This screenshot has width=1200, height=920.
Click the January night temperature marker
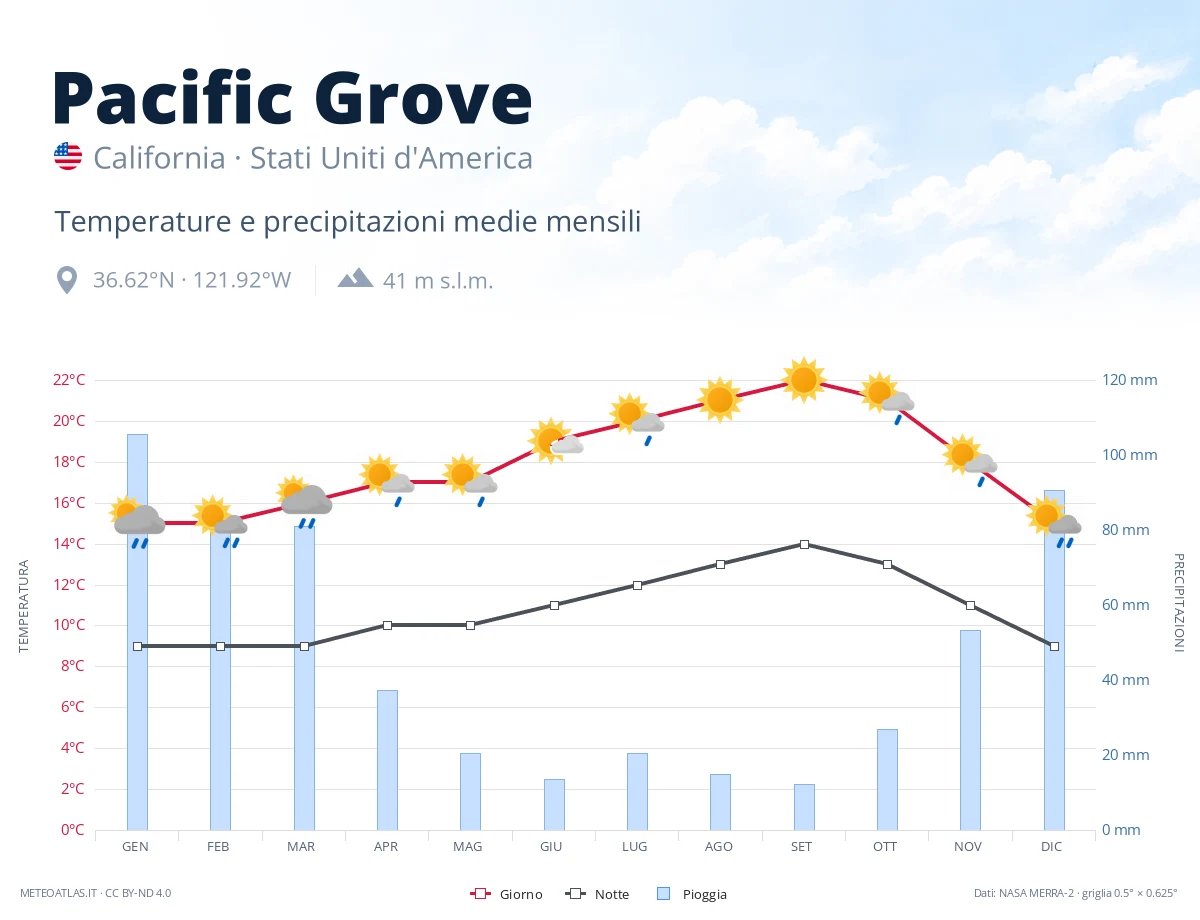point(137,646)
